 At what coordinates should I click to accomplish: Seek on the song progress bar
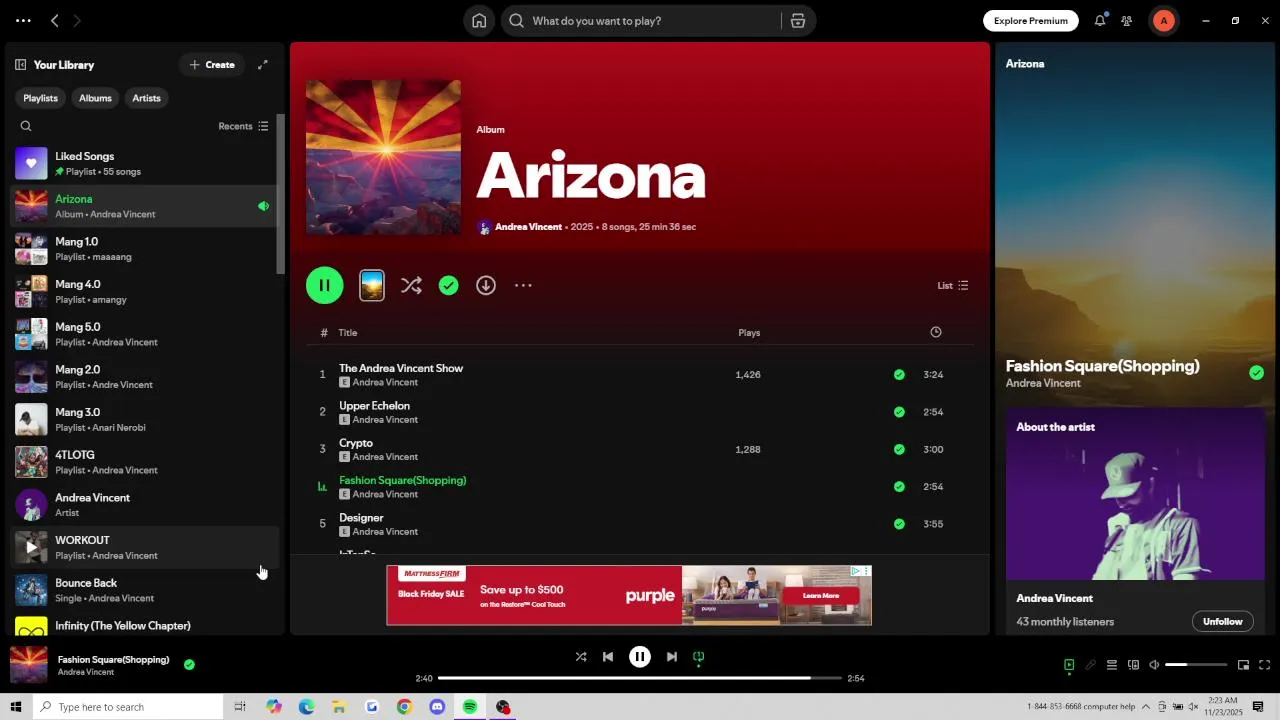640,678
